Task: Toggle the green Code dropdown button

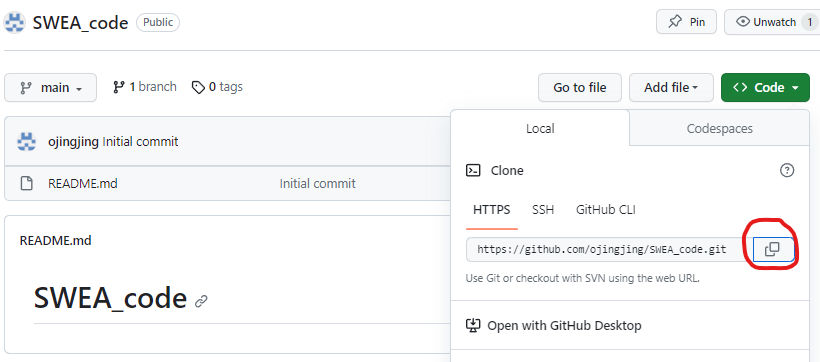Action: click(765, 87)
